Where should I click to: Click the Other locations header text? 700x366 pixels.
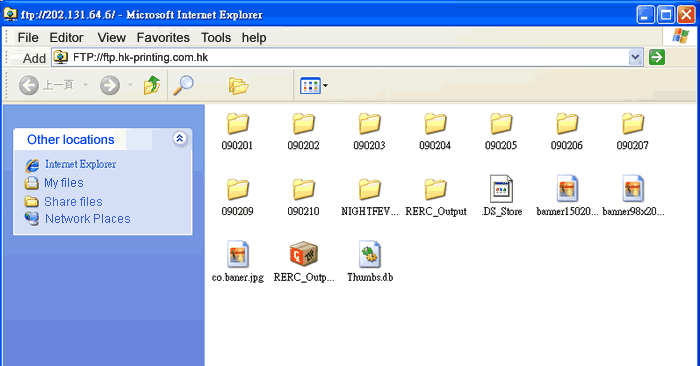click(71, 140)
